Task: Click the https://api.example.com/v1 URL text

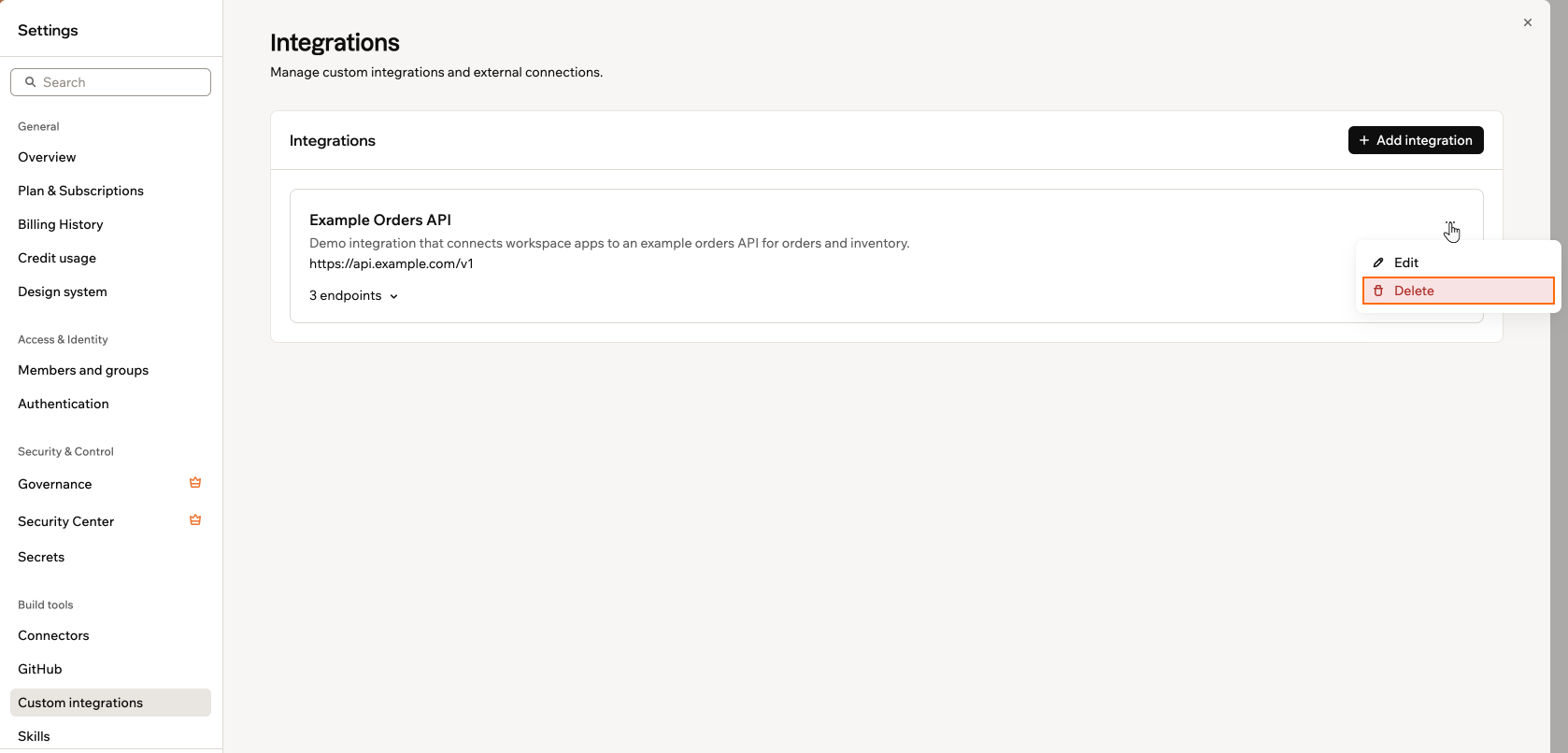Action: coord(392,263)
